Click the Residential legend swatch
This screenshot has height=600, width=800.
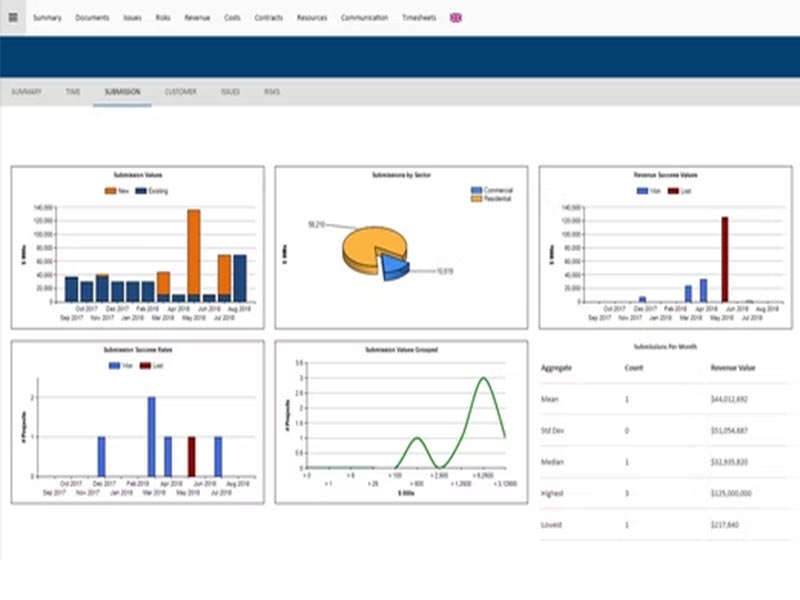tap(476, 200)
